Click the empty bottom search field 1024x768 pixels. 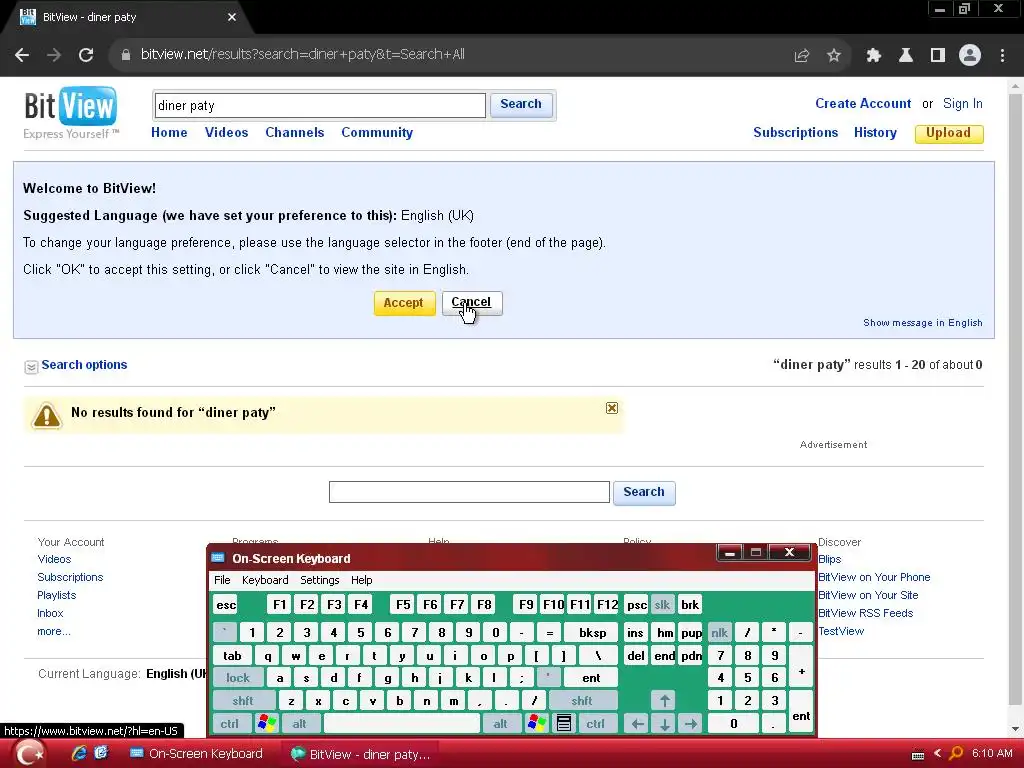pyautogui.click(x=469, y=492)
